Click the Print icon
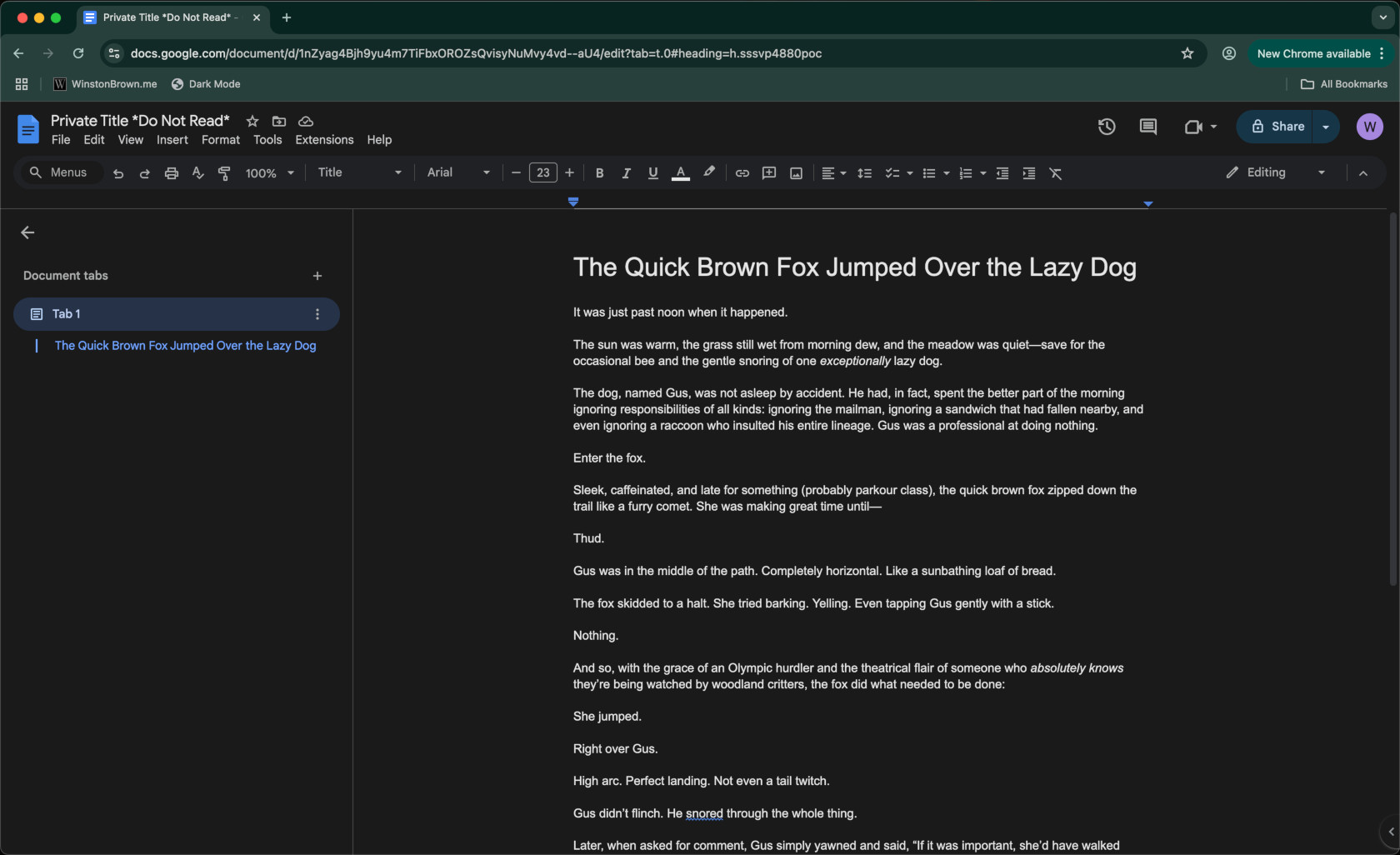The image size is (1400, 855). tap(171, 173)
